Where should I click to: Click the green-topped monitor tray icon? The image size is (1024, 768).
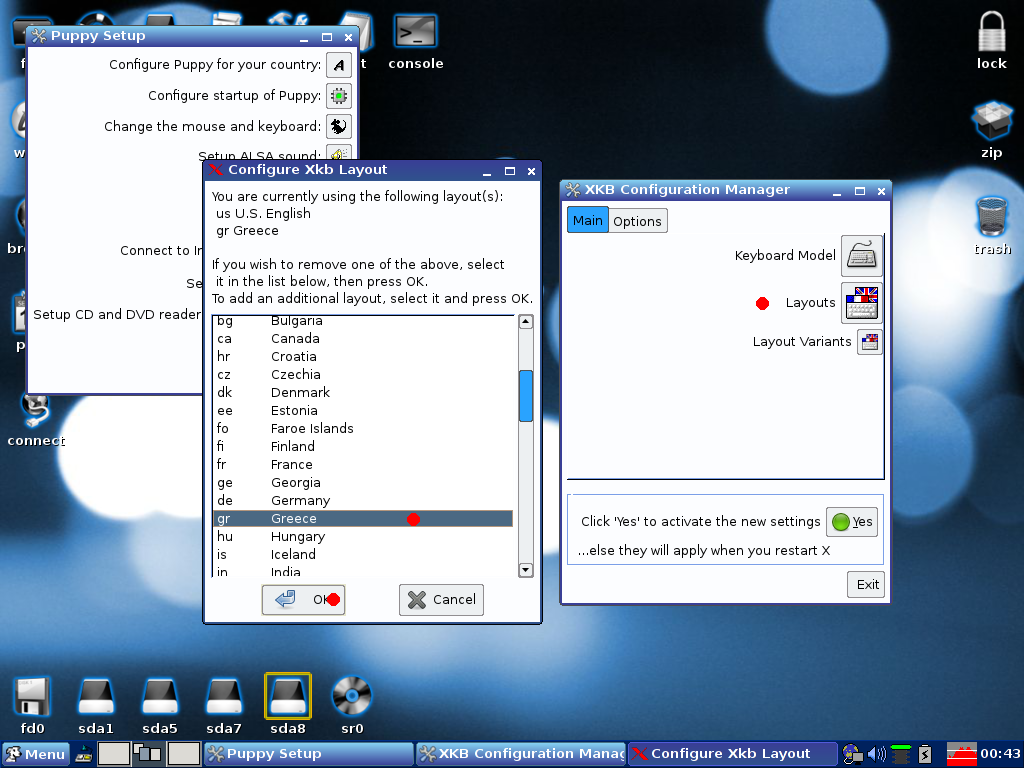(x=901, y=754)
